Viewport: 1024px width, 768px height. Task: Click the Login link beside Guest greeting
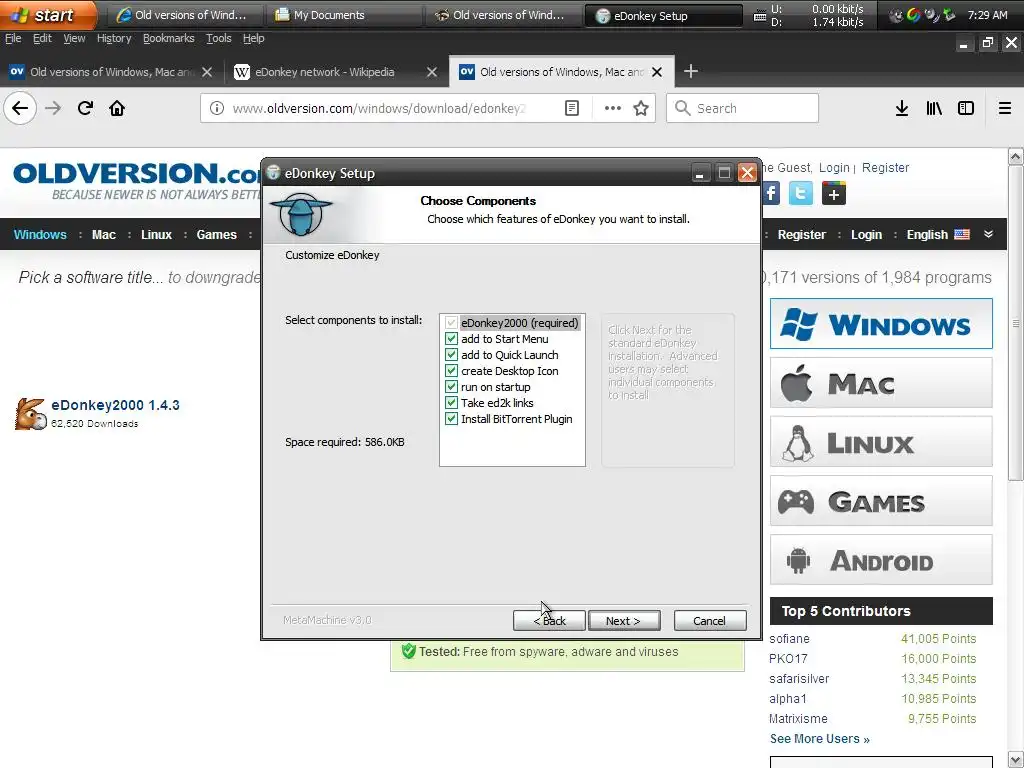point(834,168)
